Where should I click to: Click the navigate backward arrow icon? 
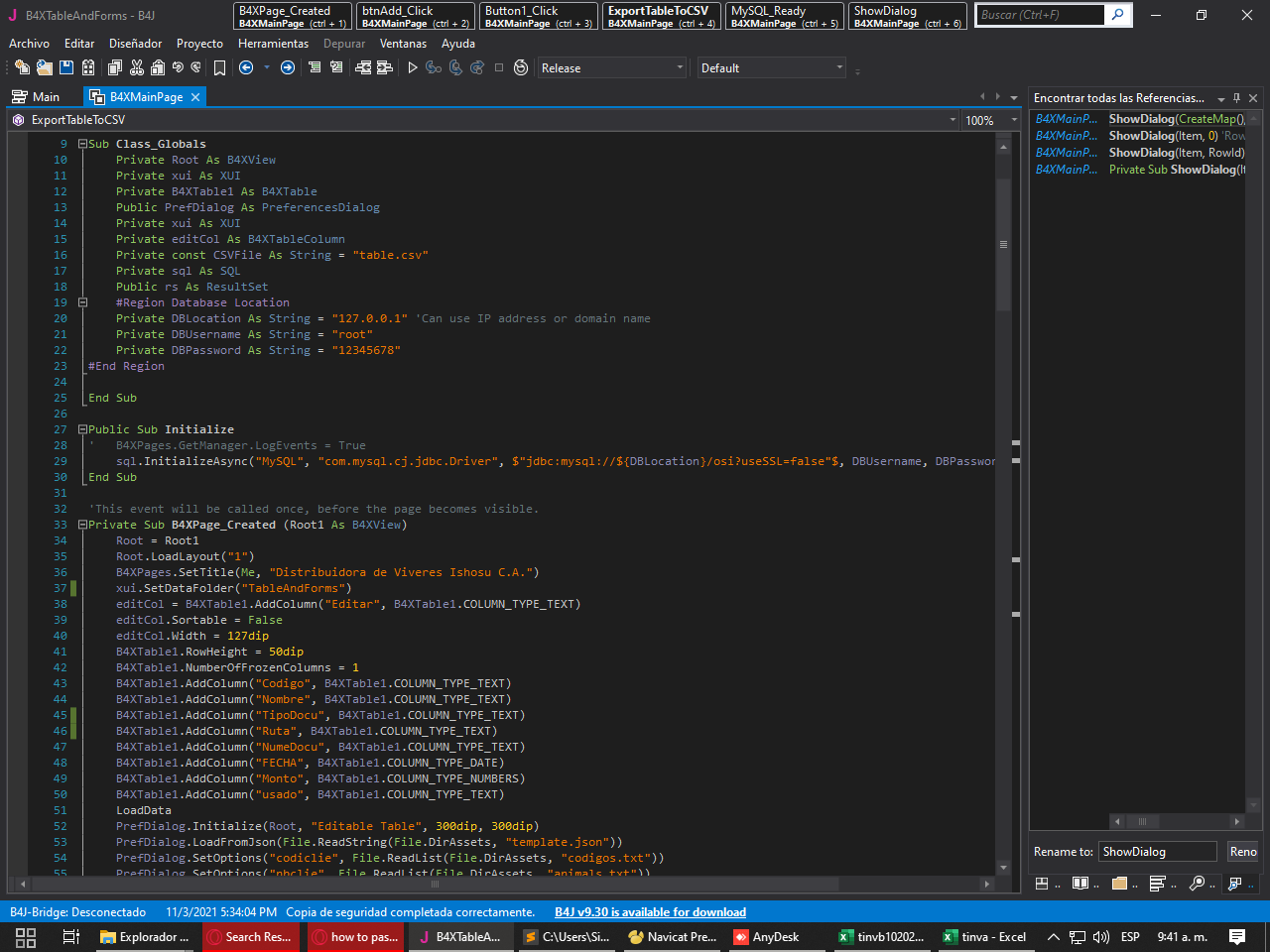[x=246, y=67]
